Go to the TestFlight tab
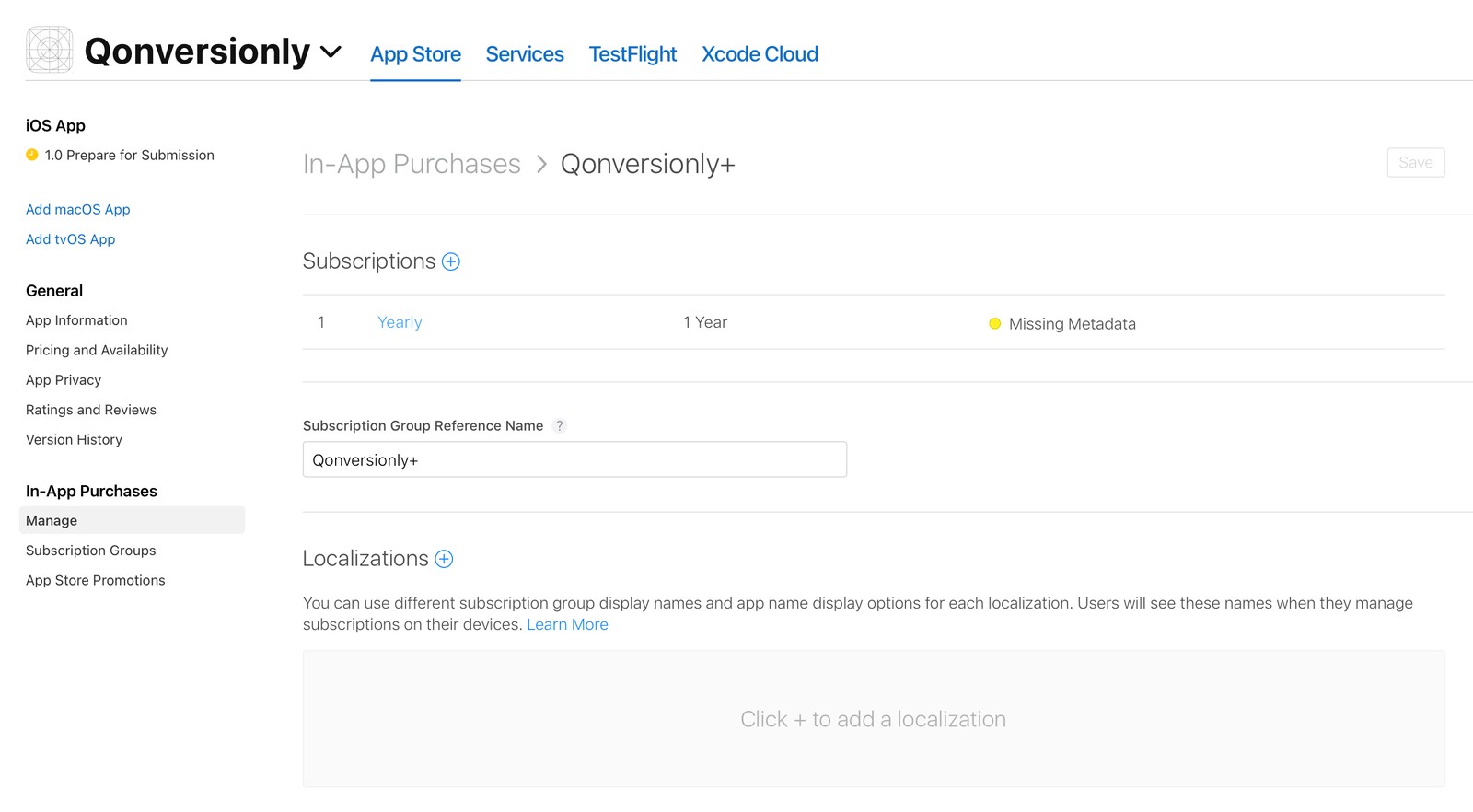Screen dimensions: 1473x812 [x=632, y=54]
